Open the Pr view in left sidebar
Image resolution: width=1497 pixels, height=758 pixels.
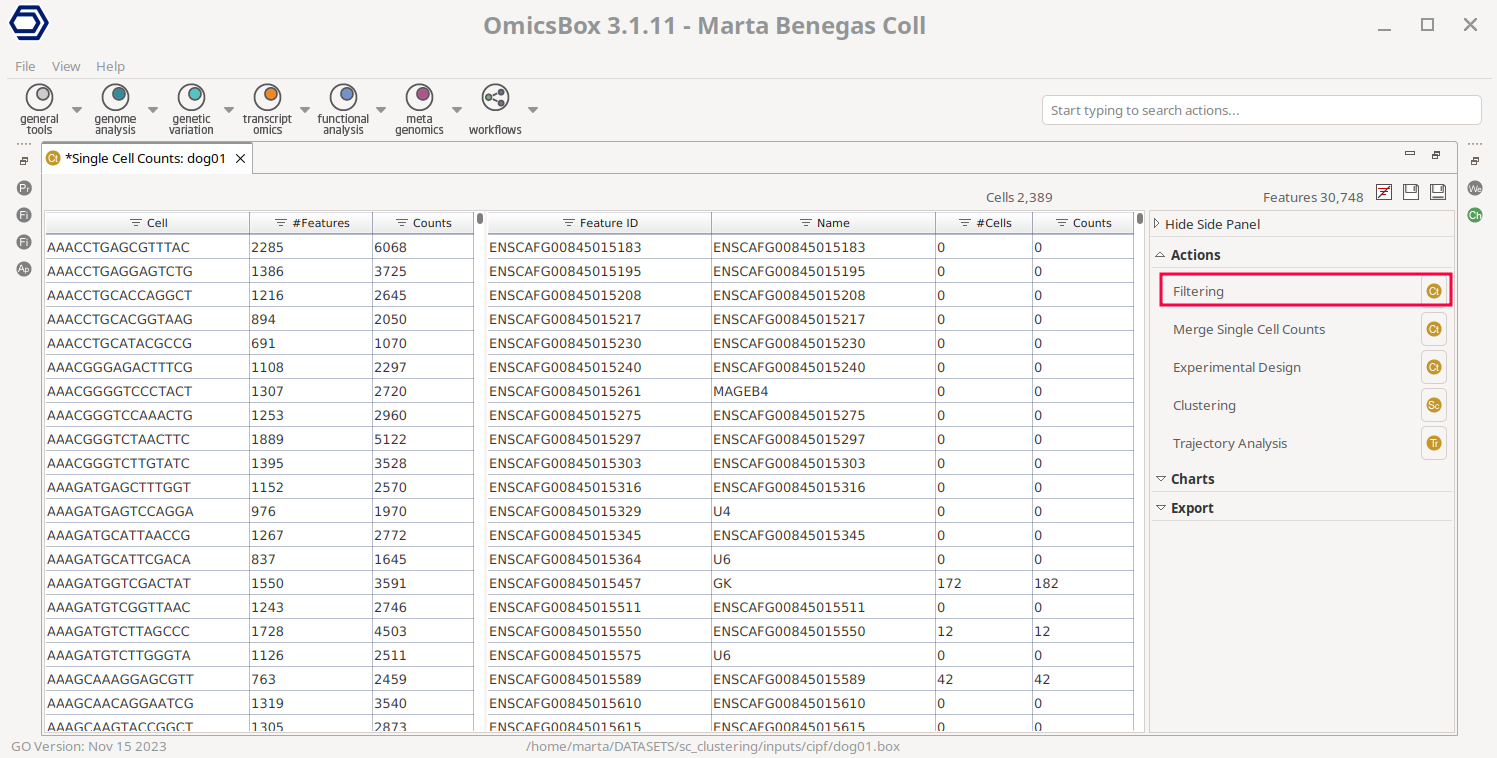24,188
